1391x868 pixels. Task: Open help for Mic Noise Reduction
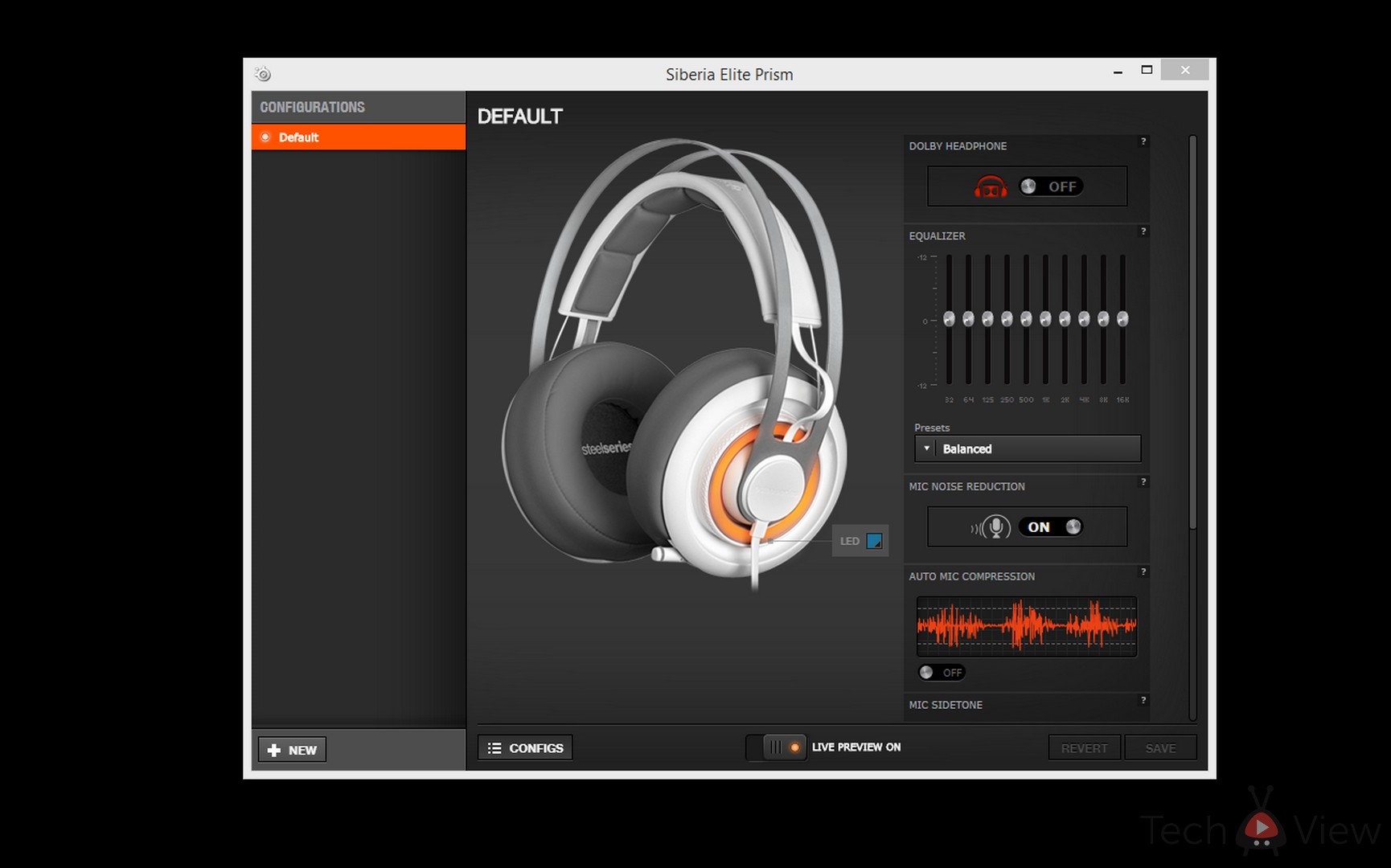point(1143,482)
